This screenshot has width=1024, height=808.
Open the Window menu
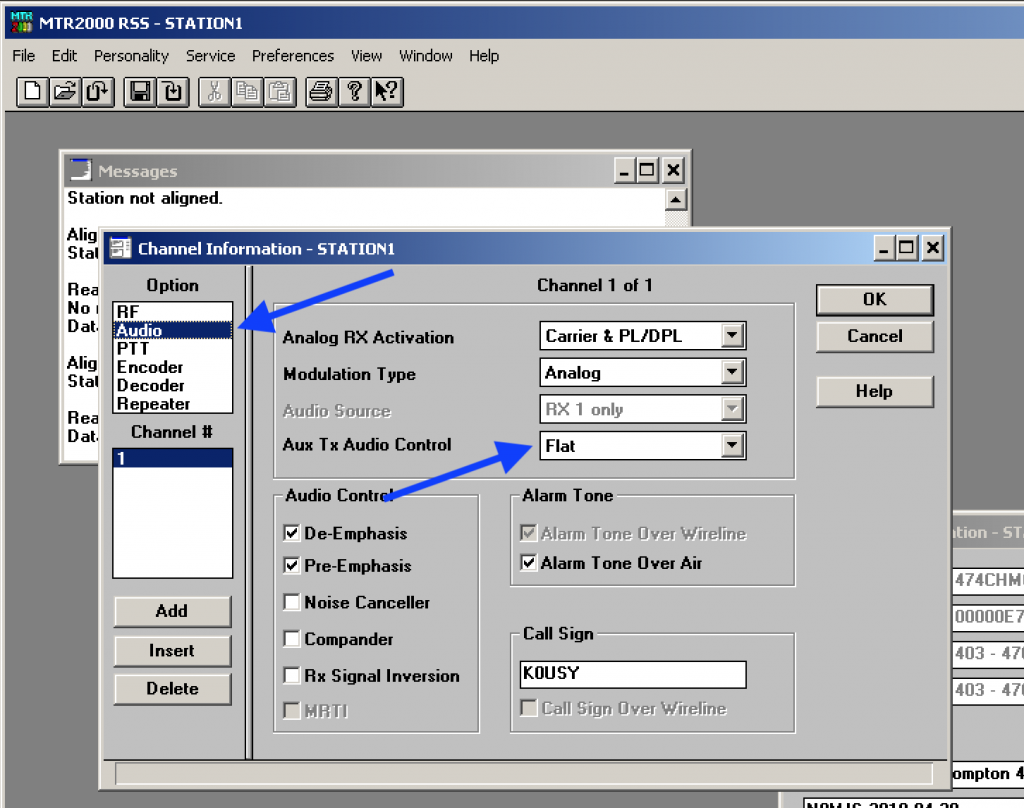tap(426, 56)
